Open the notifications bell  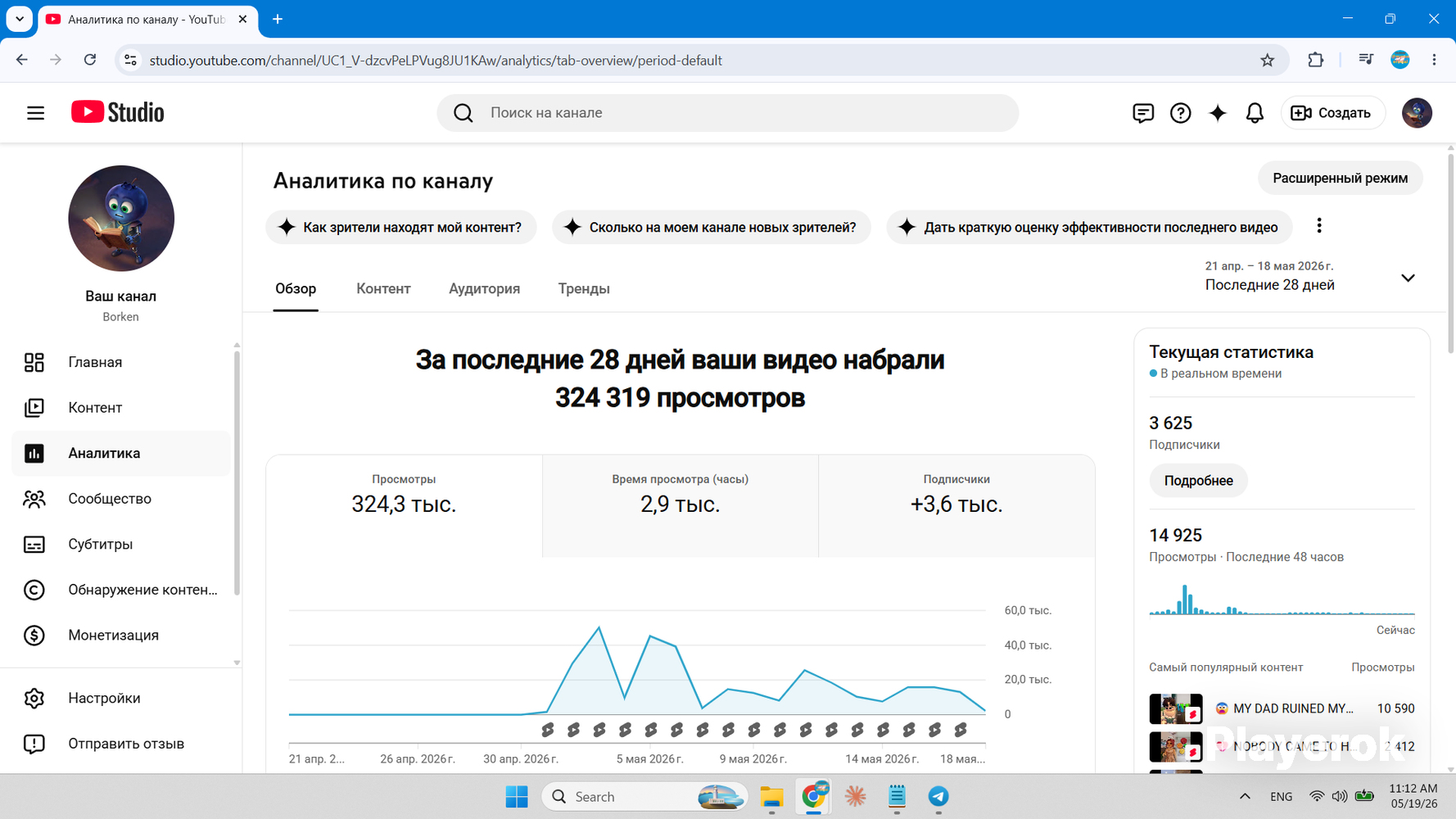[x=1255, y=113]
